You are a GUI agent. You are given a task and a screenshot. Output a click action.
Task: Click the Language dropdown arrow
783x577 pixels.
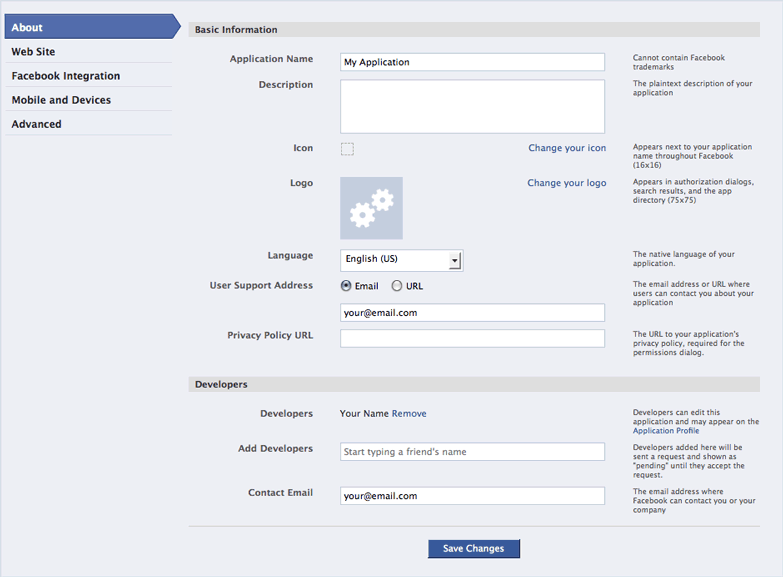[x=454, y=260]
